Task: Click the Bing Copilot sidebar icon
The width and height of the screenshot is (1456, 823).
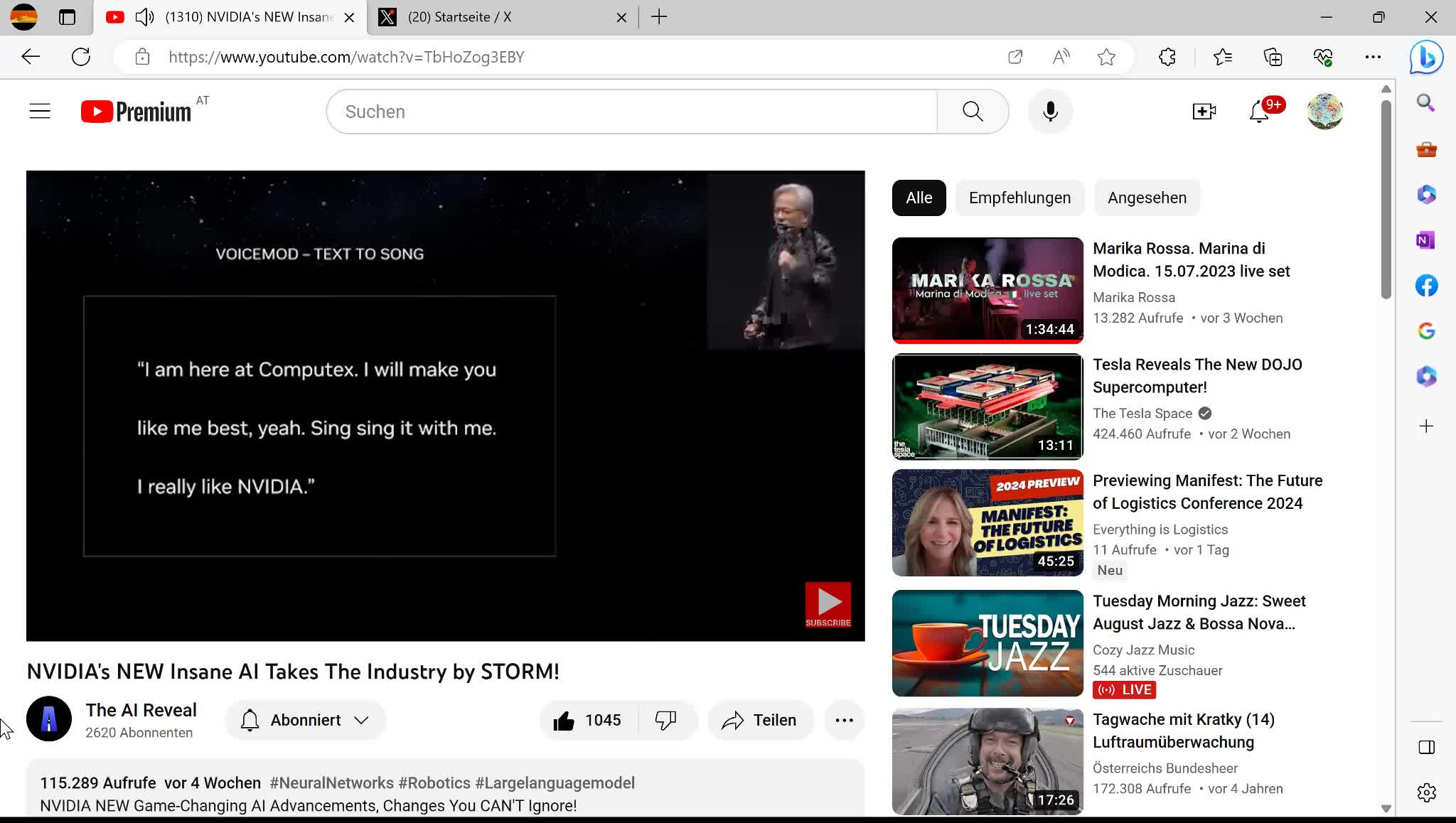Action: (x=1426, y=58)
